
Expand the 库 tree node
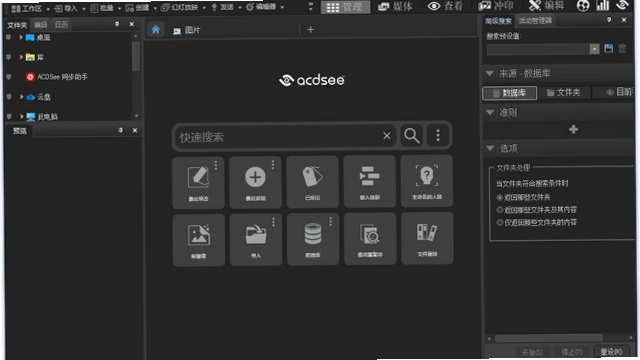21,57
